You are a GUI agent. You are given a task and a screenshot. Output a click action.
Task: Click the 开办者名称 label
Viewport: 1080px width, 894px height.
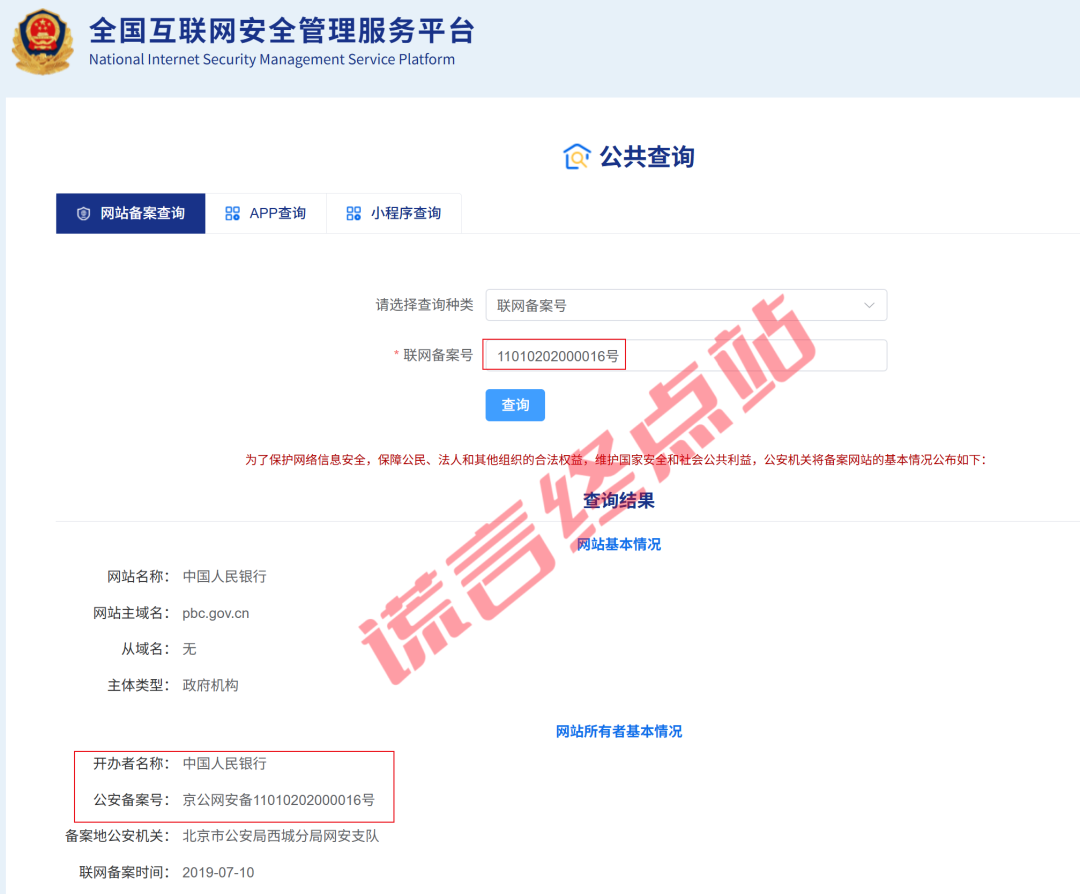pos(131,764)
